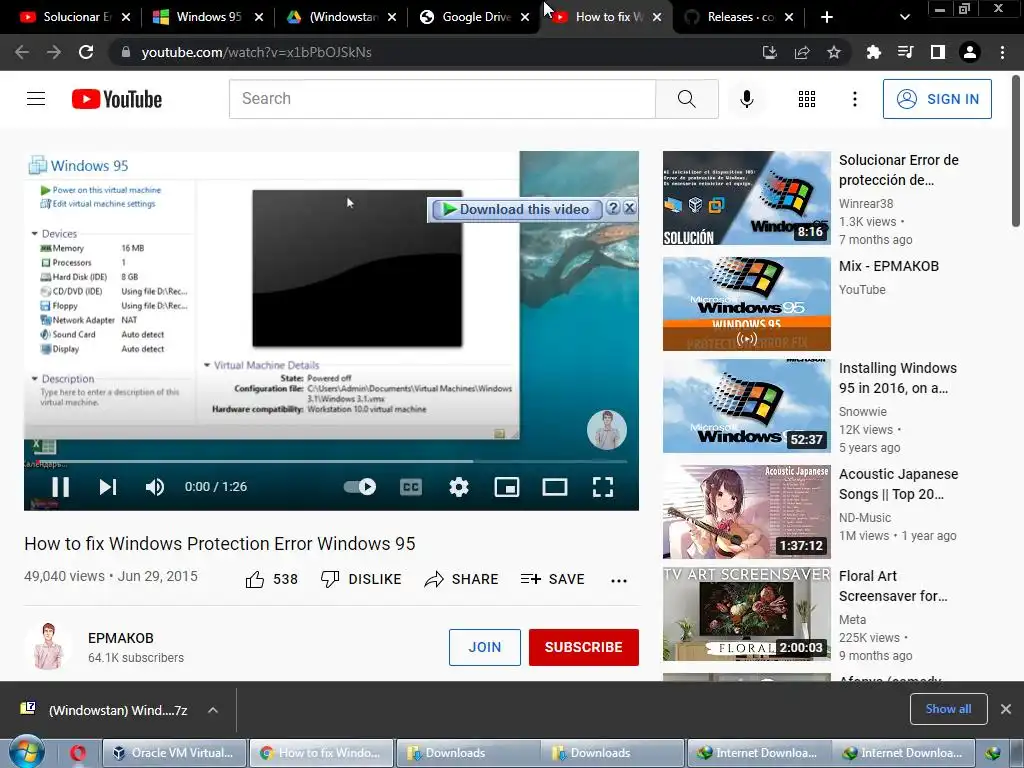Open the Windows Start button
Screen dimensions: 1024x768
[x=26, y=753]
